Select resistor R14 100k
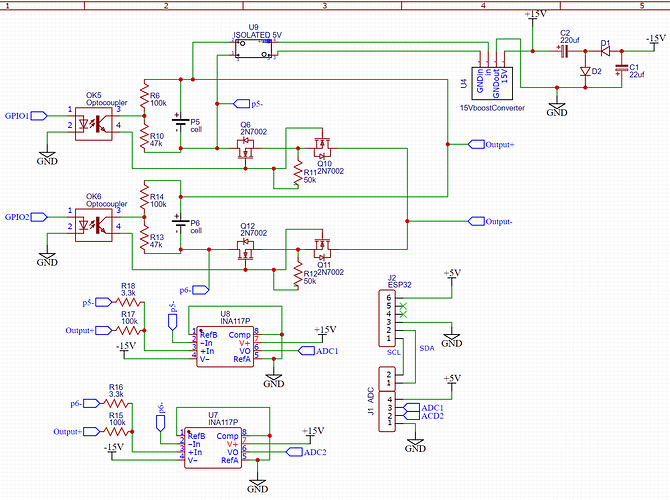The width and height of the screenshot is (670, 500). (144, 199)
